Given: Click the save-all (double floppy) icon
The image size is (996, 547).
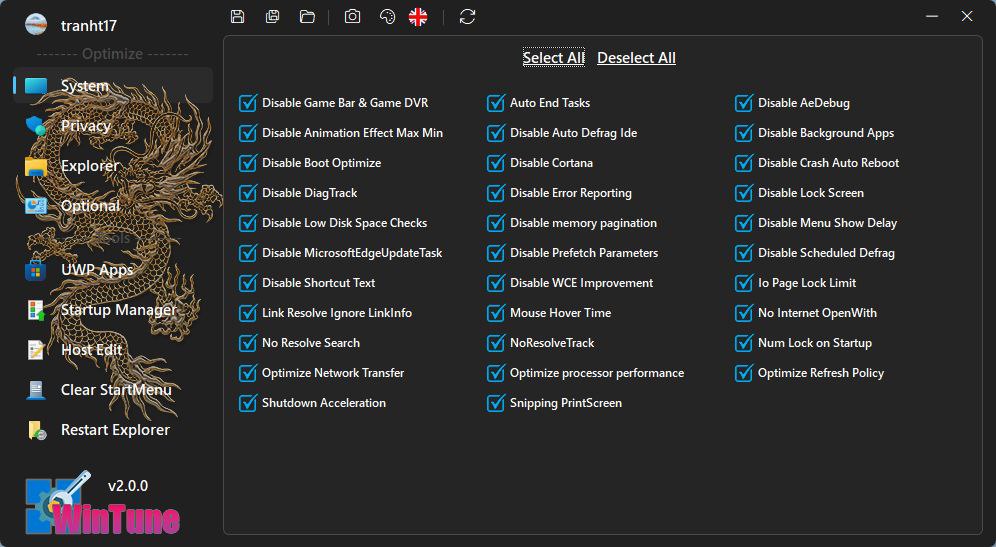Looking at the screenshot, I should click(272, 16).
